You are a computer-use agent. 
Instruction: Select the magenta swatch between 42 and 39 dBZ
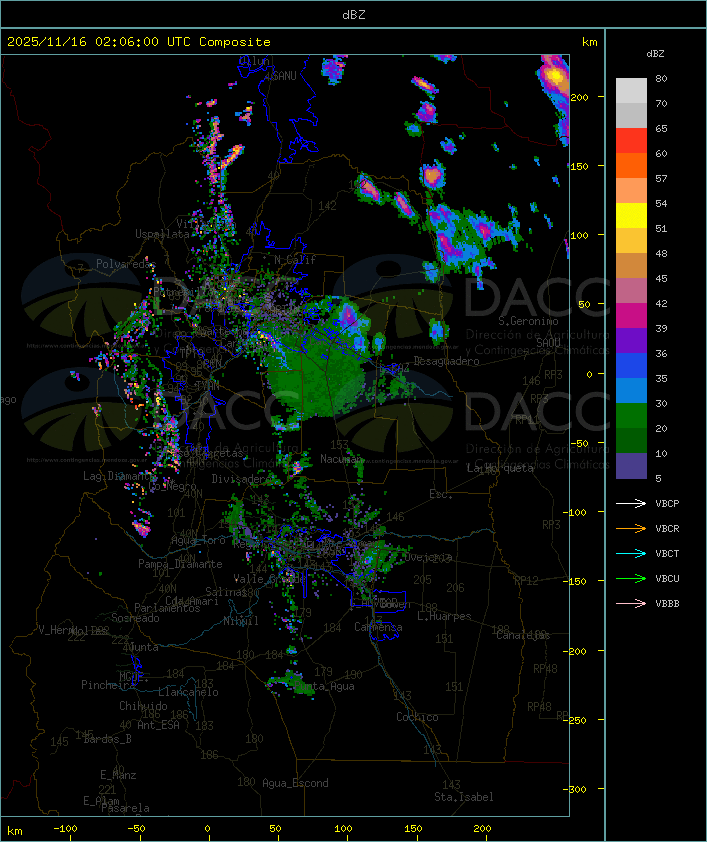coord(631,316)
